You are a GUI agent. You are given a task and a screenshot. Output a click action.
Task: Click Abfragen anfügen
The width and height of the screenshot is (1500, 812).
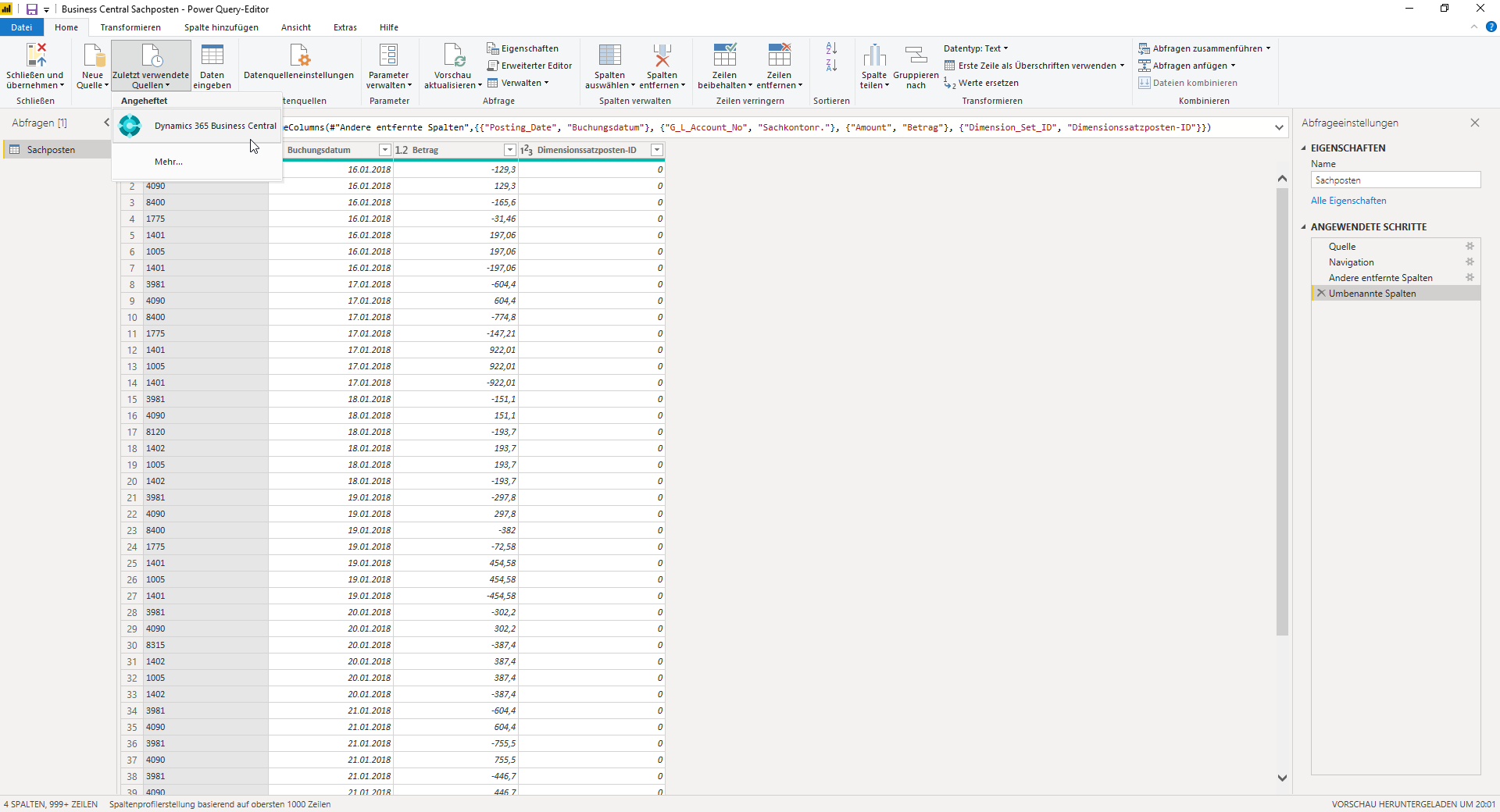tap(1187, 66)
